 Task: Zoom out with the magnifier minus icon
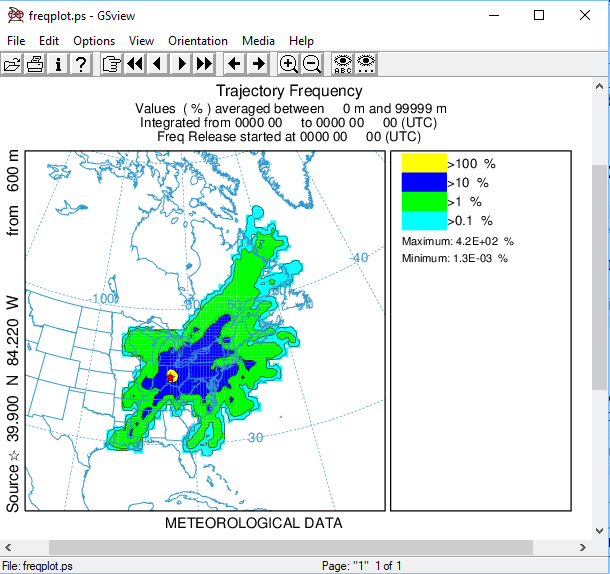point(312,64)
